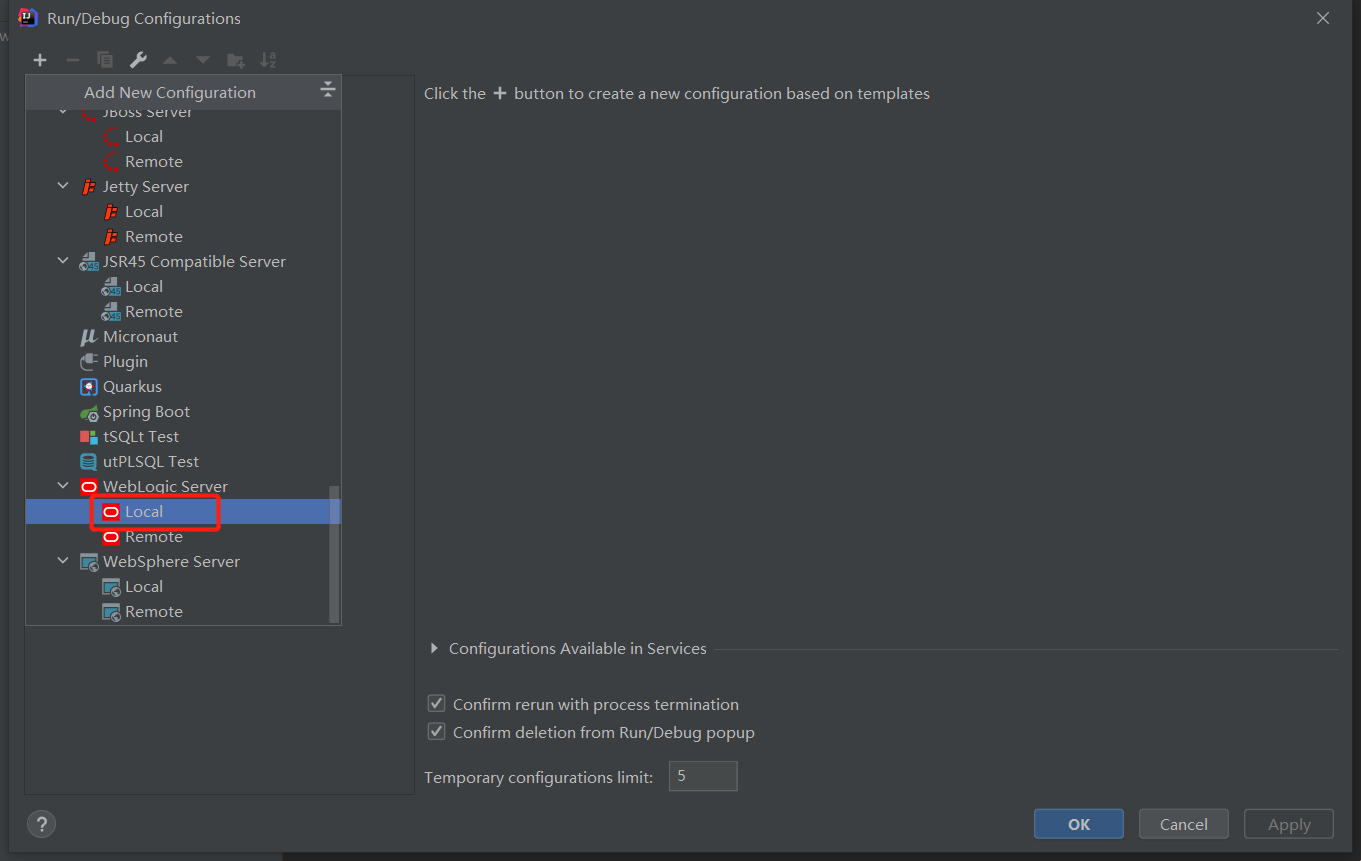Open the Help question mark button
Screen dimensions: 1361x861
point(41,824)
